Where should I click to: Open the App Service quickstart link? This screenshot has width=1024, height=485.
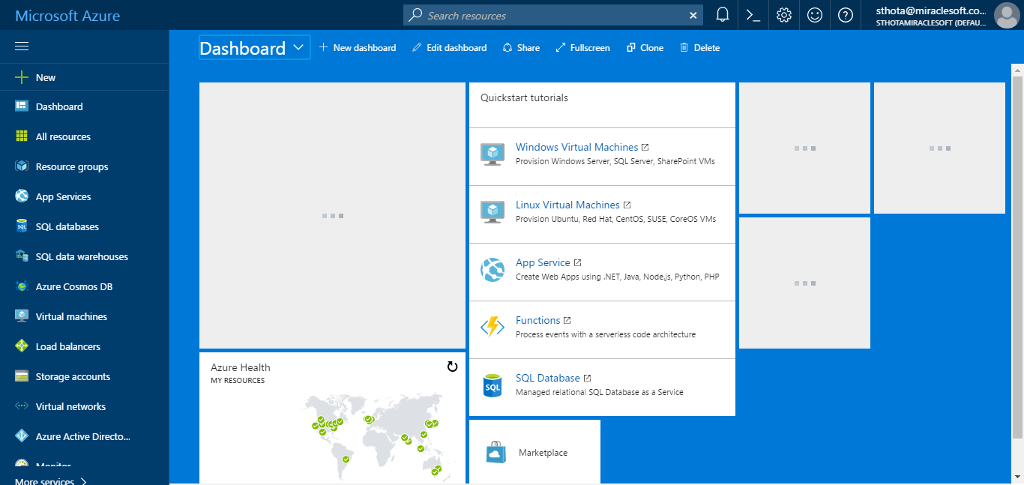(x=543, y=262)
